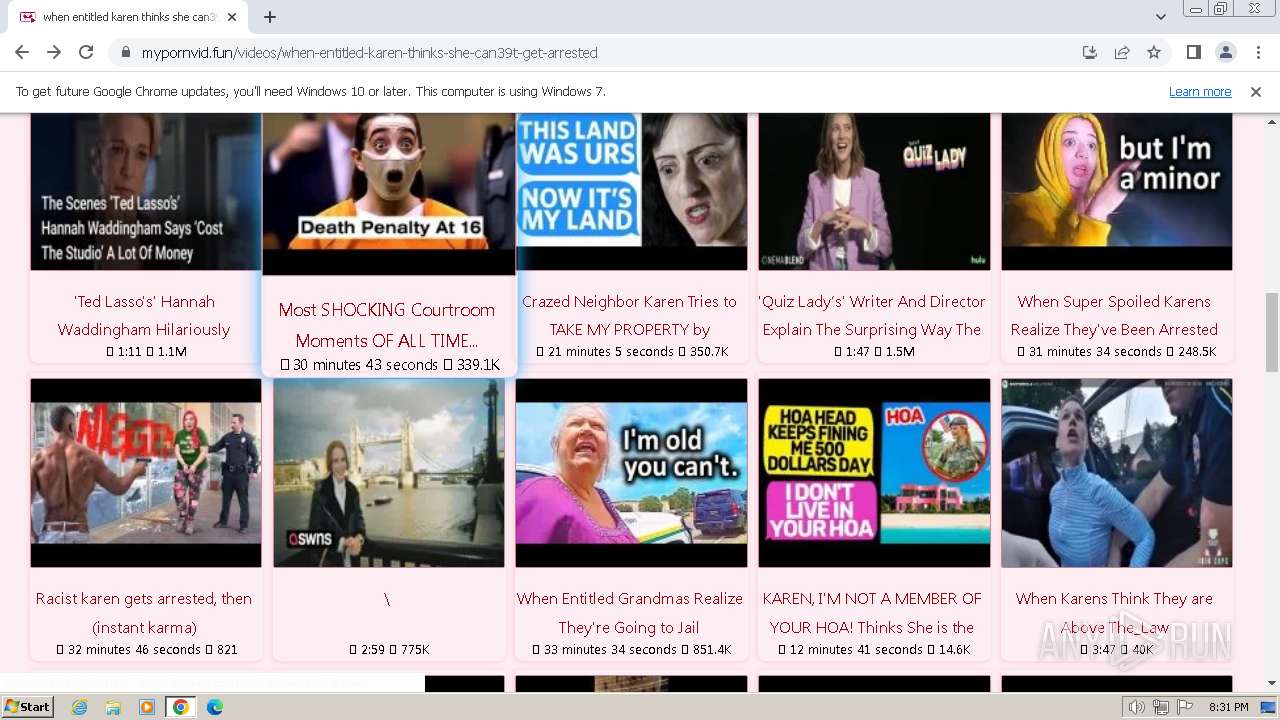Image resolution: width=1280 pixels, height=720 pixels.
Task: Open the Windows Start menu
Action: click(28, 706)
